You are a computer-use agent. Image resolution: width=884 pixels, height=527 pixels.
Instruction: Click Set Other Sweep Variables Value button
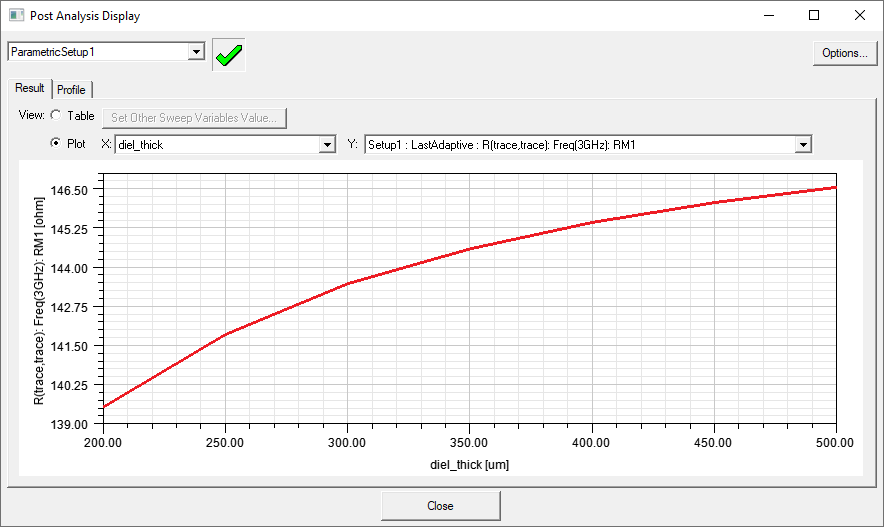coord(194,117)
